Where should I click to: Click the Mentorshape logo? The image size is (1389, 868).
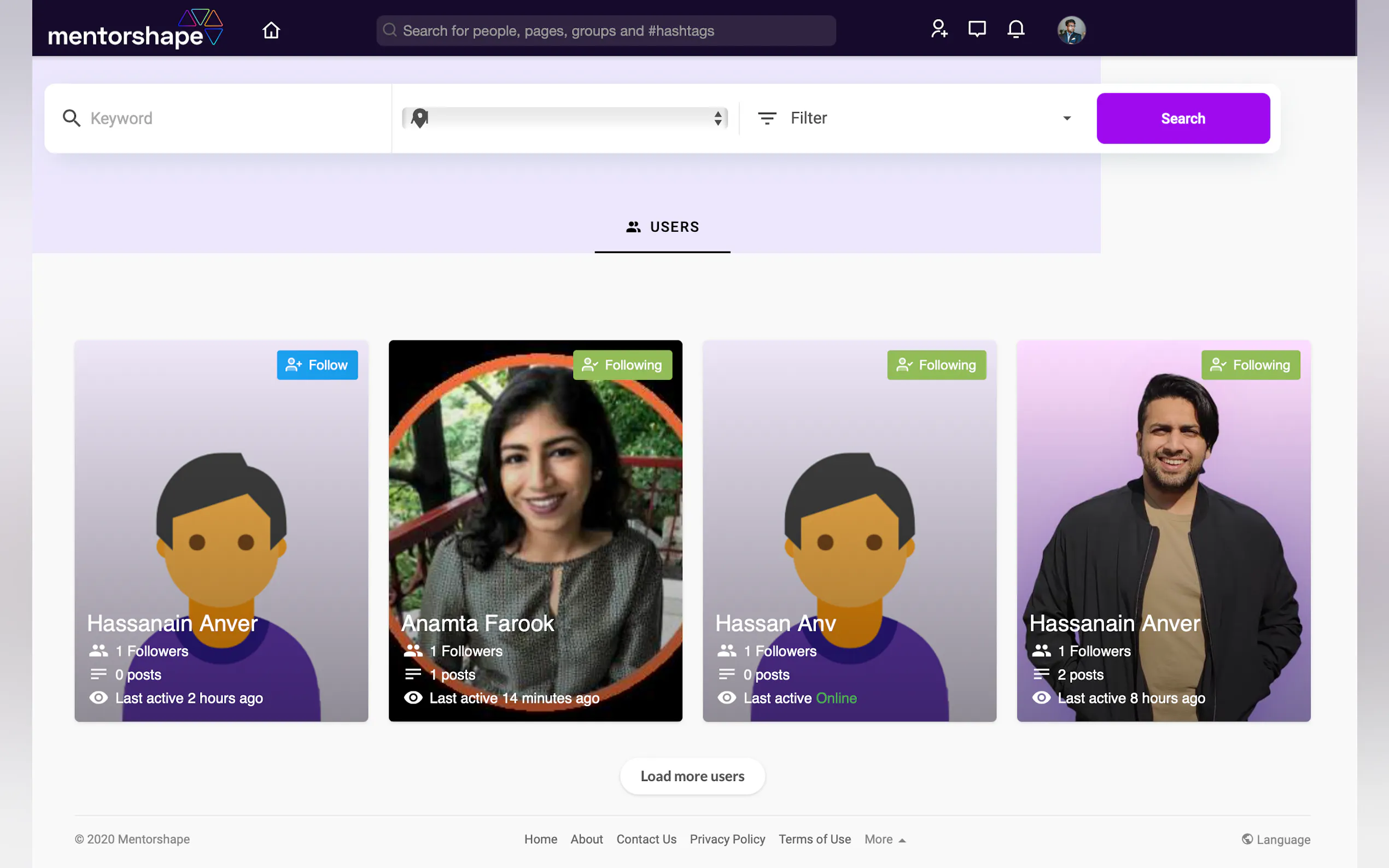(136, 30)
